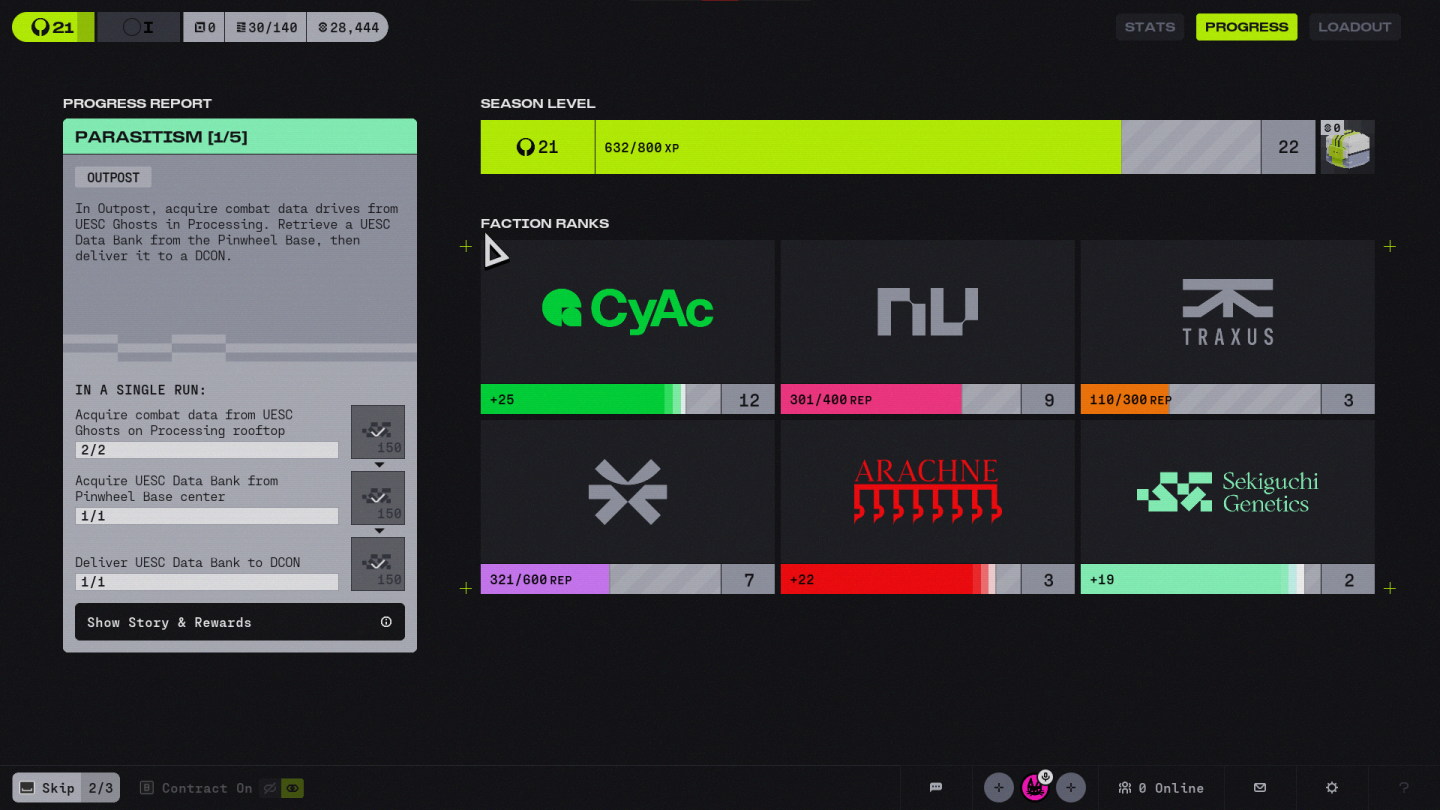This screenshot has height=810, width=1440.
Task: Select the PROGRESS tab
Action: pyautogui.click(x=1246, y=27)
